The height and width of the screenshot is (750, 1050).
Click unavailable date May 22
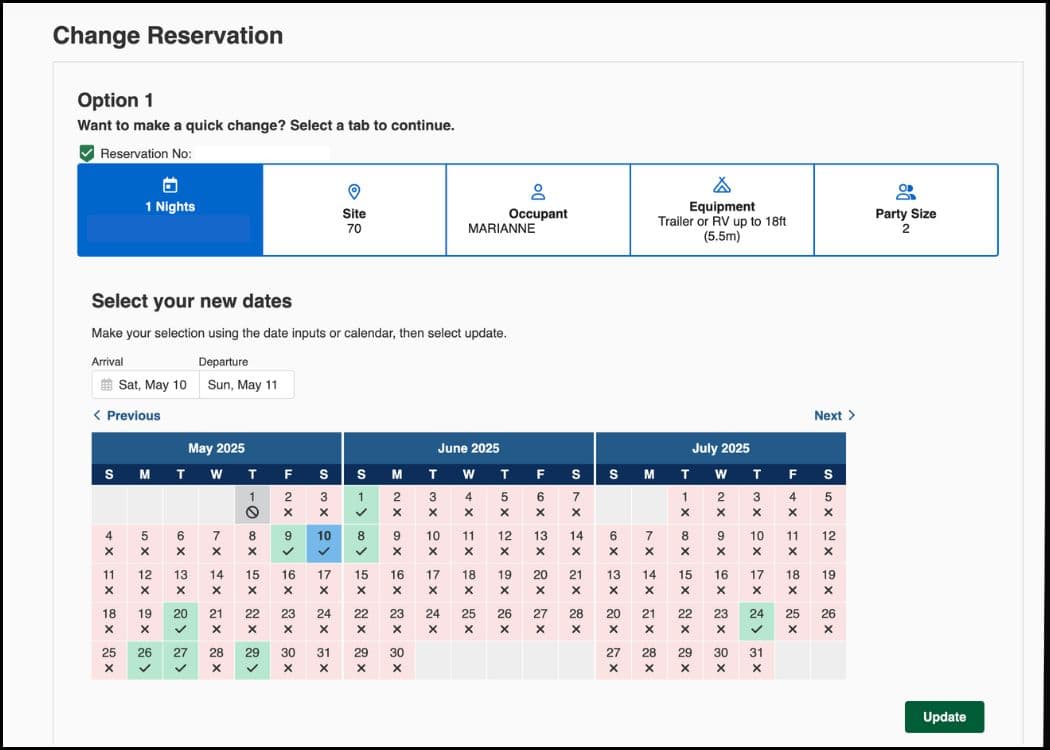[x=252, y=621]
